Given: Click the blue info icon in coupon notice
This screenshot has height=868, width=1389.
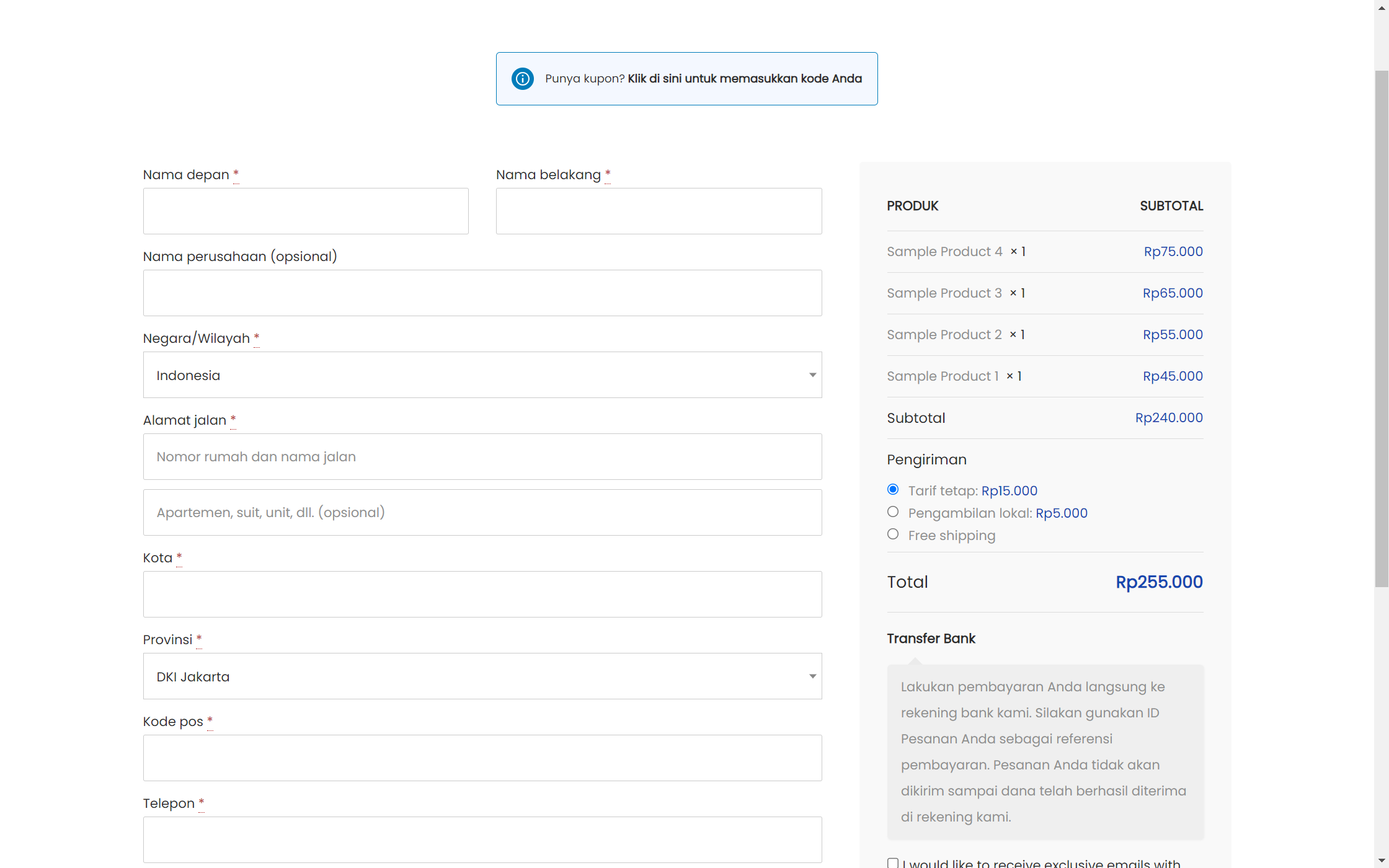Looking at the screenshot, I should click(x=523, y=79).
